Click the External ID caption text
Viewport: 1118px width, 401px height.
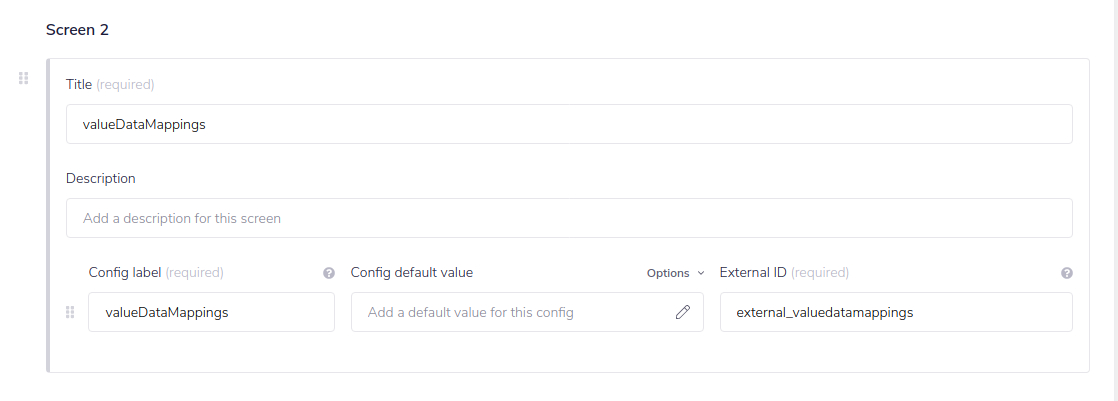753,272
